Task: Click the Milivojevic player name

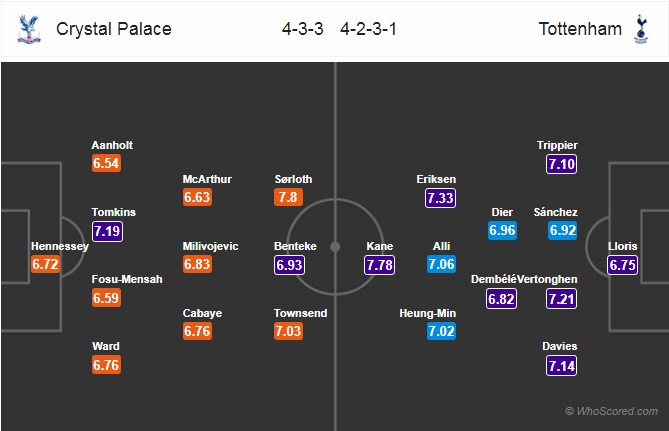Action: pos(210,246)
